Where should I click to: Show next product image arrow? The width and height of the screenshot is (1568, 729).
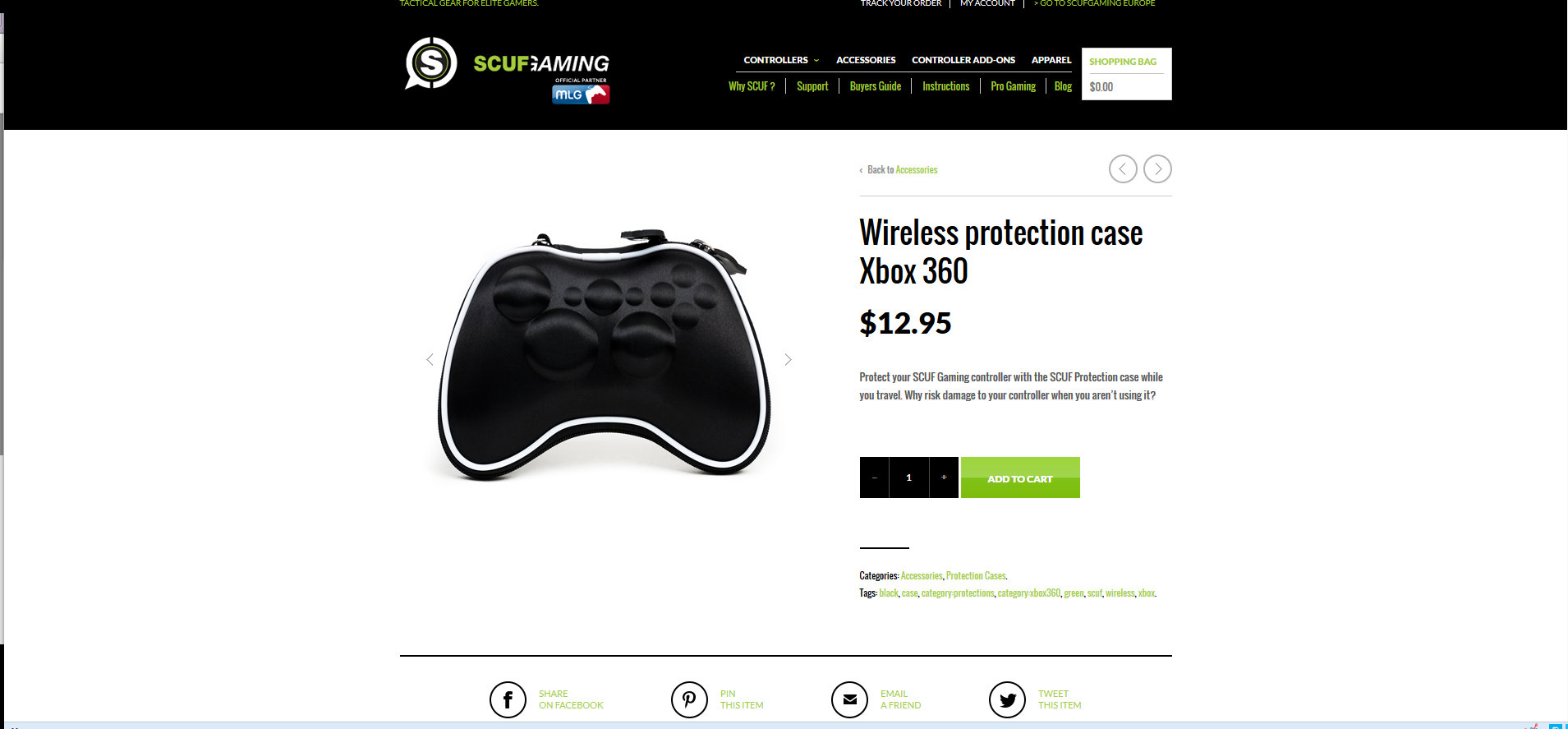(x=788, y=359)
